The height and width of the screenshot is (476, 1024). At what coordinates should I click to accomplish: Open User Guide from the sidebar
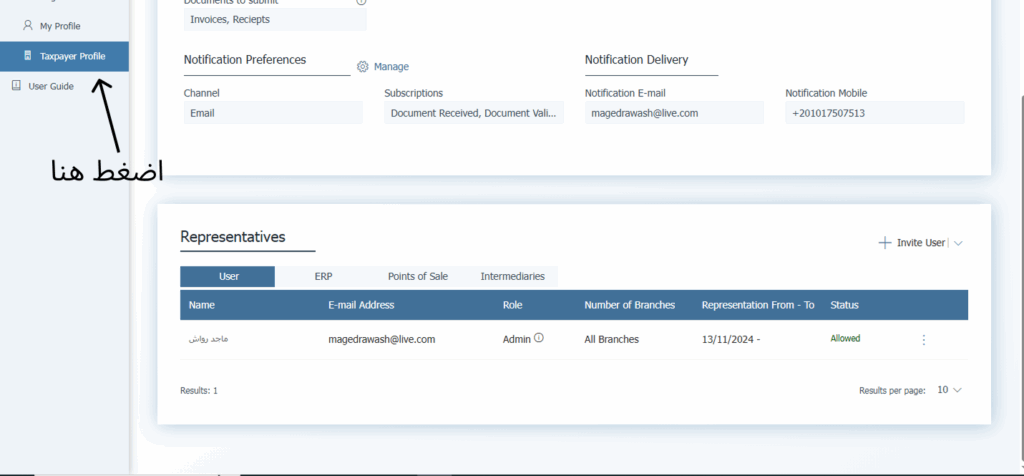pyautogui.click(x=50, y=87)
